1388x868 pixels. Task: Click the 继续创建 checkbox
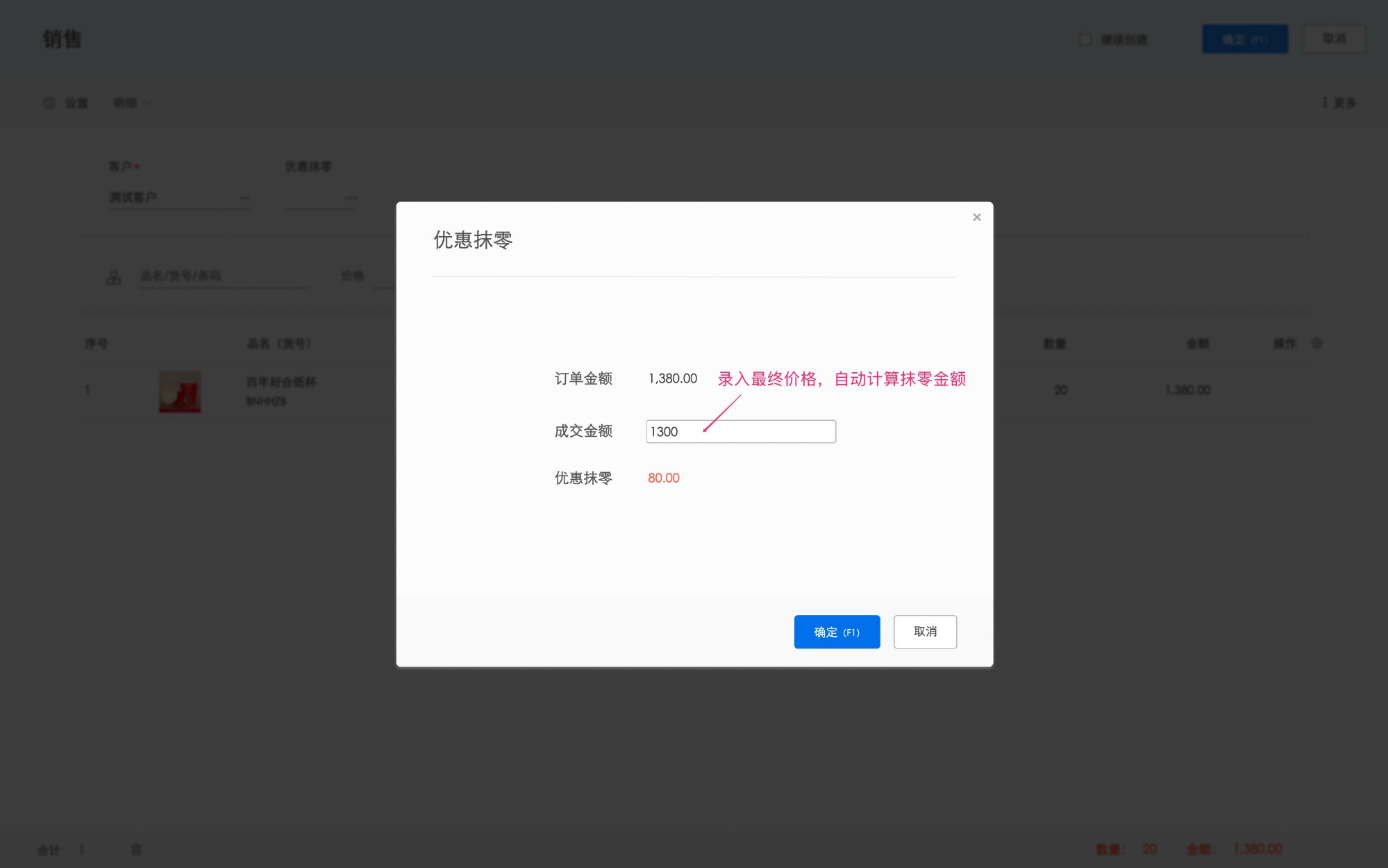[1084, 38]
